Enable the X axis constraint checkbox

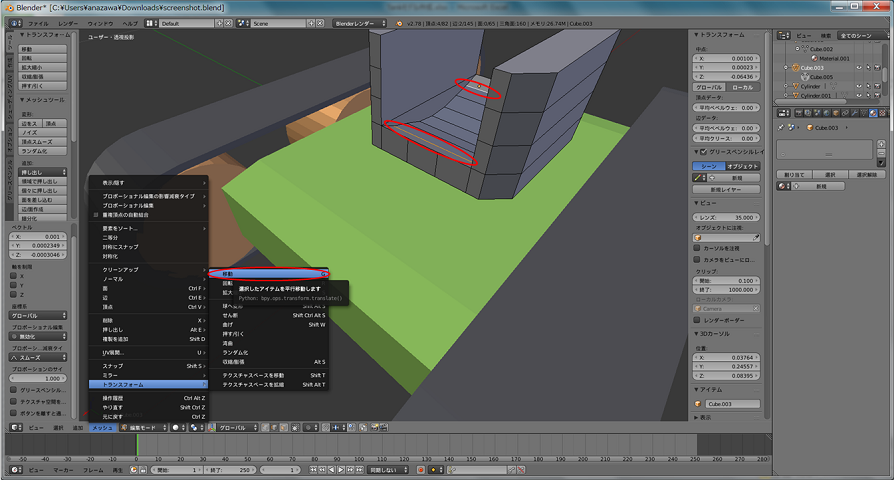tap(15, 275)
